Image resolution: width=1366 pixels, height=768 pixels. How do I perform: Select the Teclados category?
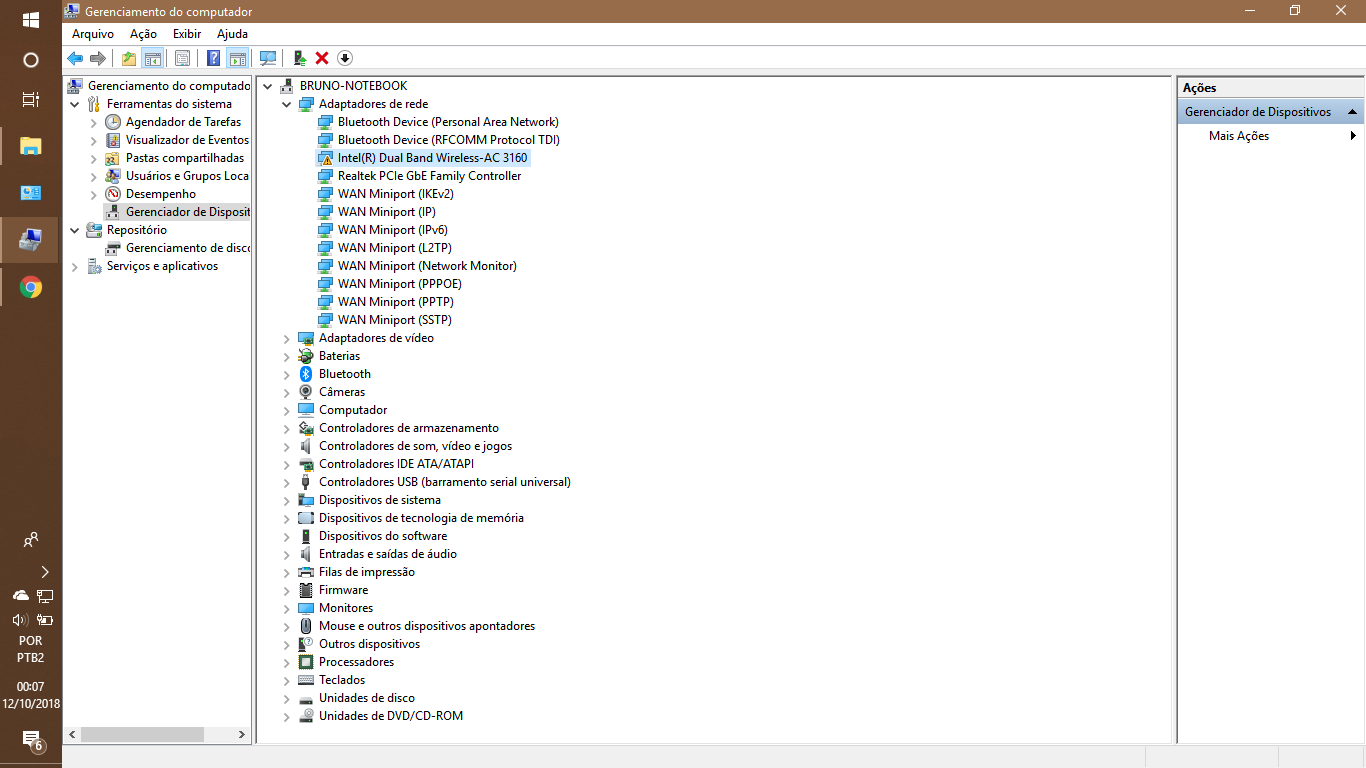pyautogui.click(x=342, y=680)
